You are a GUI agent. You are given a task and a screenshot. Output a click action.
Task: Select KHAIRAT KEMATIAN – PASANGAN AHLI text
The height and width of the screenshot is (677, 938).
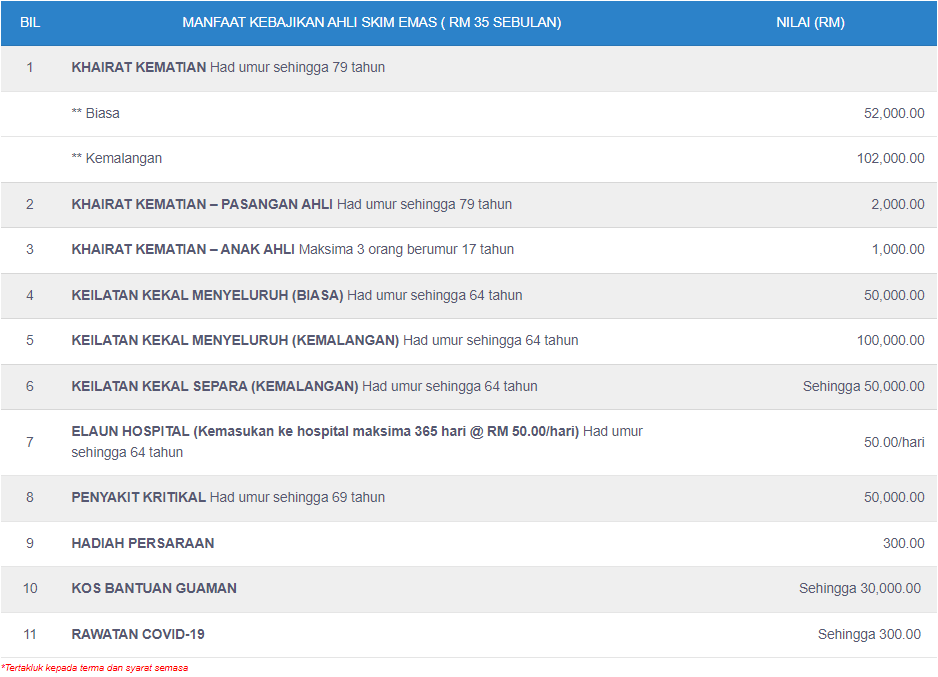pos(202,204)
